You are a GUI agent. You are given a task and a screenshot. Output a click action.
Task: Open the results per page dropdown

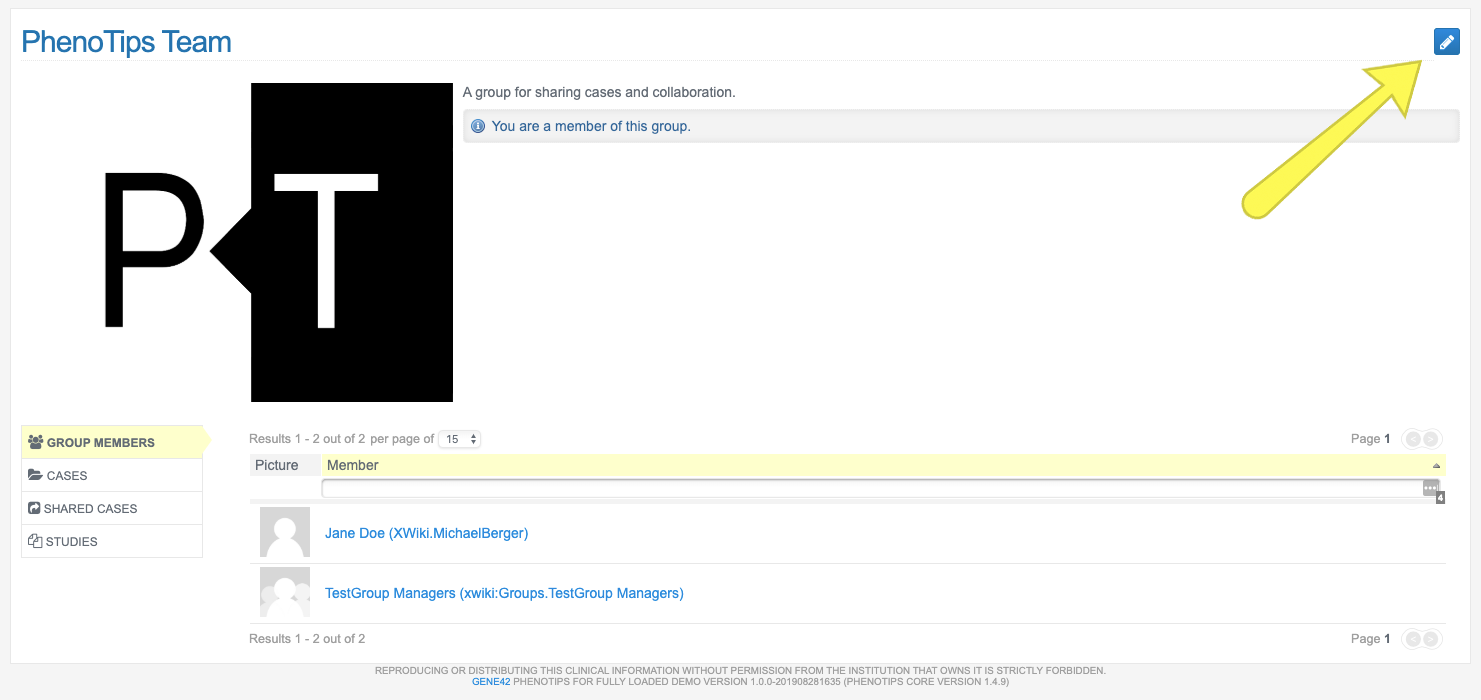coord(460,439)
